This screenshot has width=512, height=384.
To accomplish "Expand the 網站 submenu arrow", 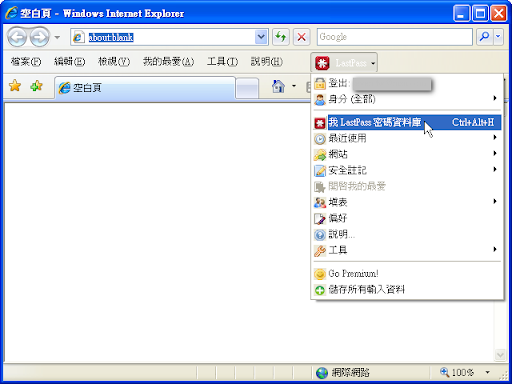I will 495,153.
